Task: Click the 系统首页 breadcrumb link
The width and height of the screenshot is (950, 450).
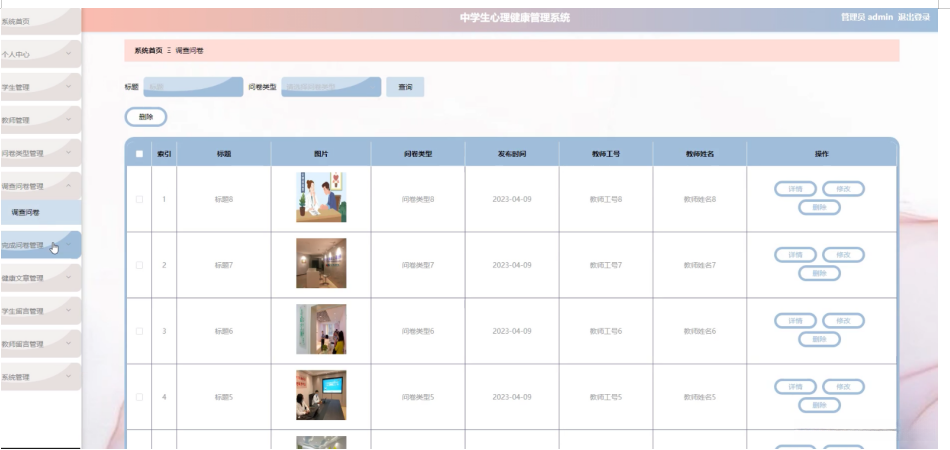Action: pyautogui.click(x=148, y=51)
